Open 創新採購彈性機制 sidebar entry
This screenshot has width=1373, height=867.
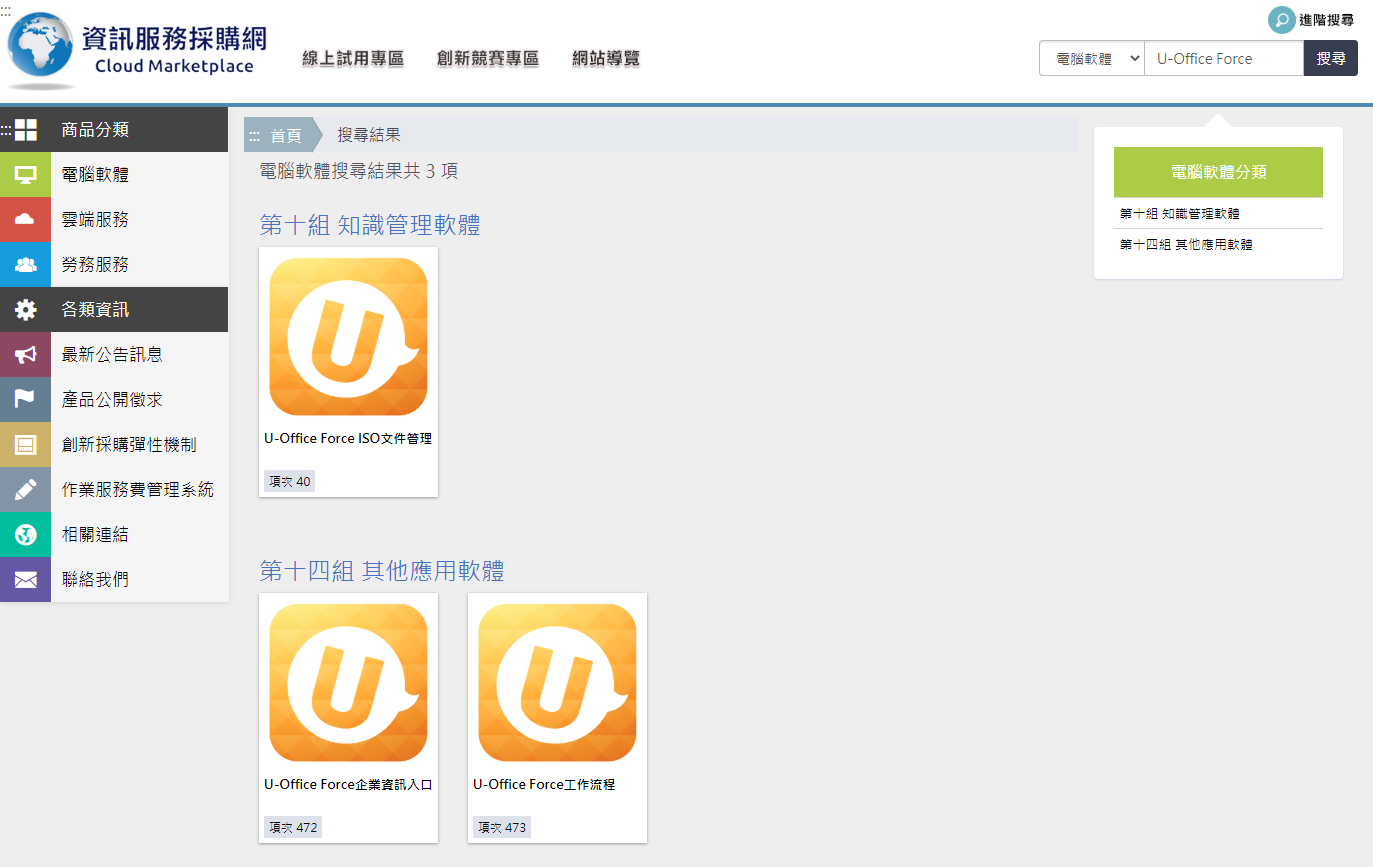pyautogui.click(x=129, y=445)
